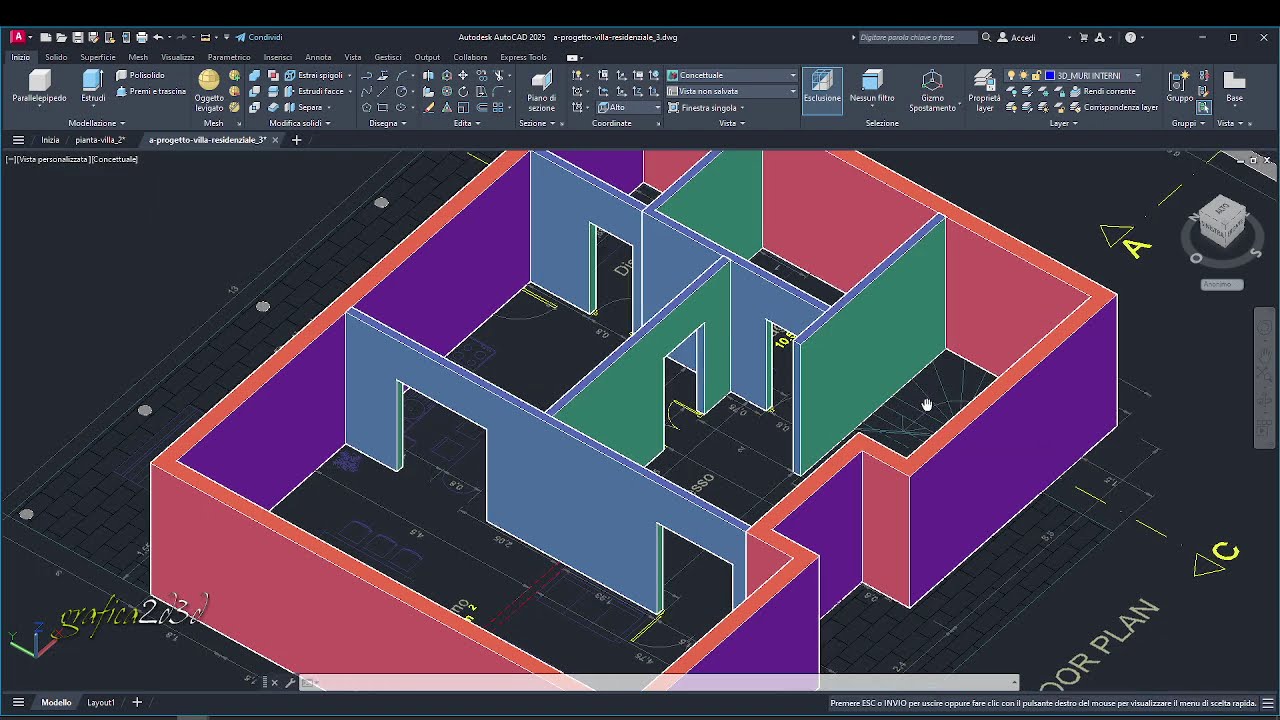Image resolution: width=1280 pixels, height=720 pixels.
Task: Expand the Gruppi panel
Action: [x=1187, y=123]
